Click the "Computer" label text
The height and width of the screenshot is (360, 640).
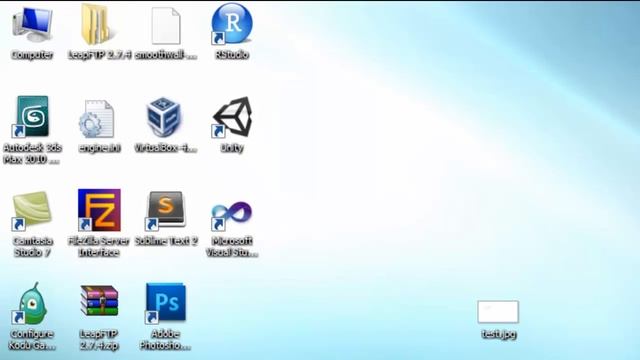click(32, 55)
